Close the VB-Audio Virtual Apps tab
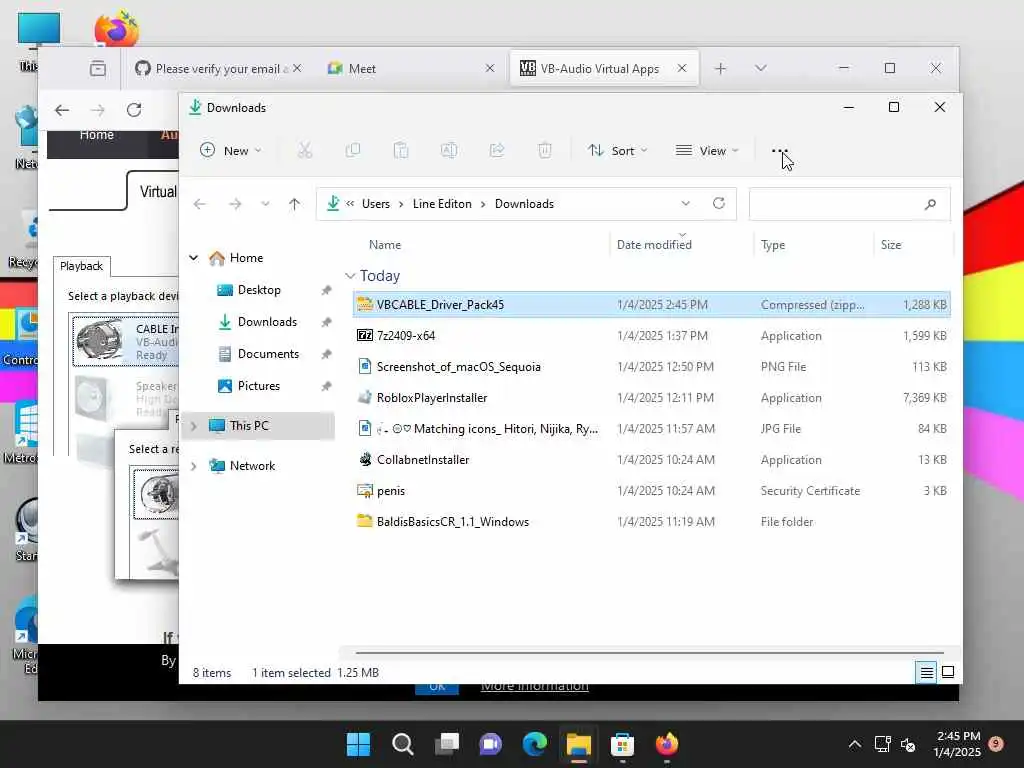Viewport: 1024px width, 768px height. coord(682,68)
